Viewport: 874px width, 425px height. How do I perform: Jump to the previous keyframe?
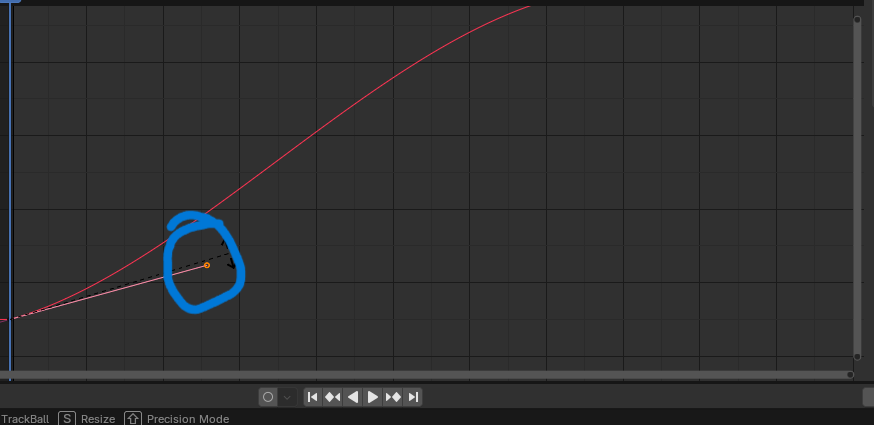pos(333,397)
